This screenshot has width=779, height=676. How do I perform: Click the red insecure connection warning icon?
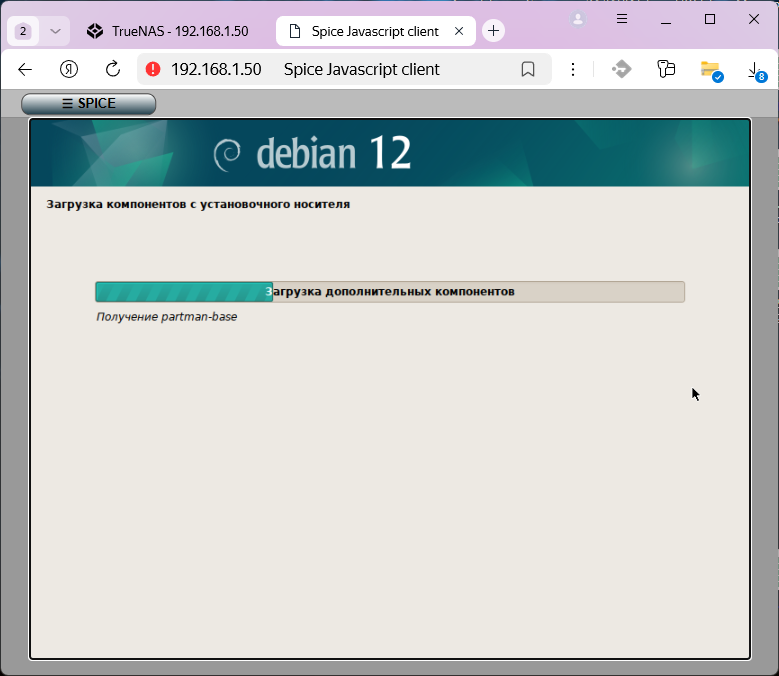(153, 69)
